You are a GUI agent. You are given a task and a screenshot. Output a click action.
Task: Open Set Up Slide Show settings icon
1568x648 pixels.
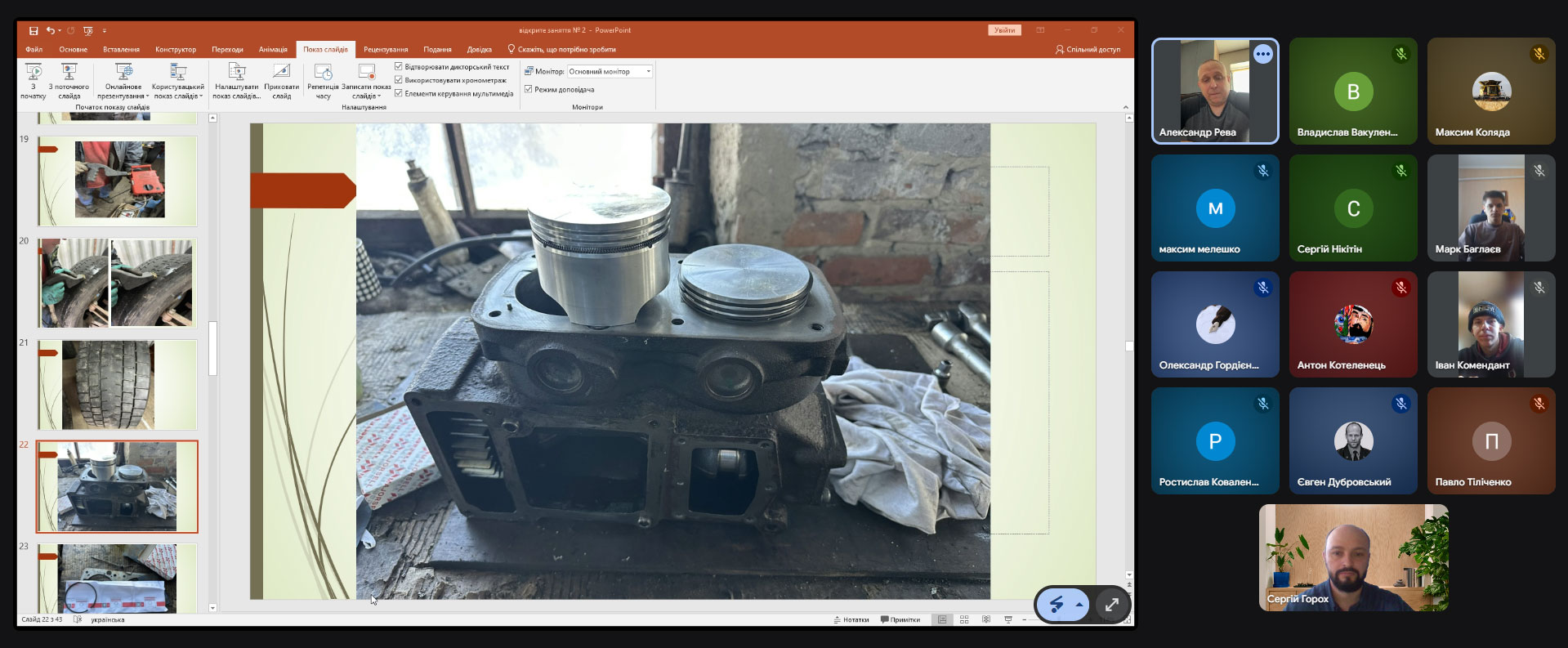tap(236, 73)
